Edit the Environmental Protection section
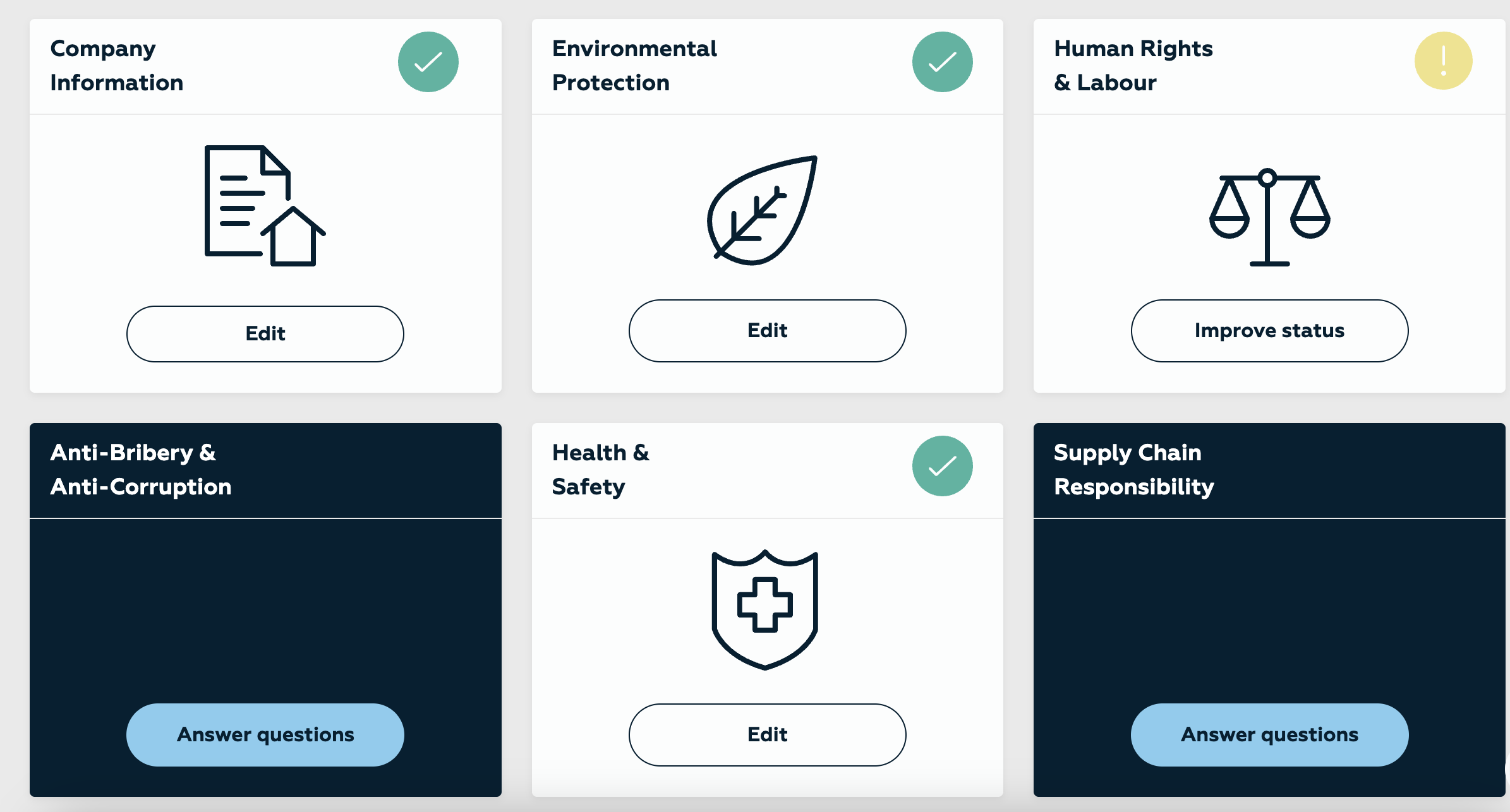1510x812 pixels. 767,330
